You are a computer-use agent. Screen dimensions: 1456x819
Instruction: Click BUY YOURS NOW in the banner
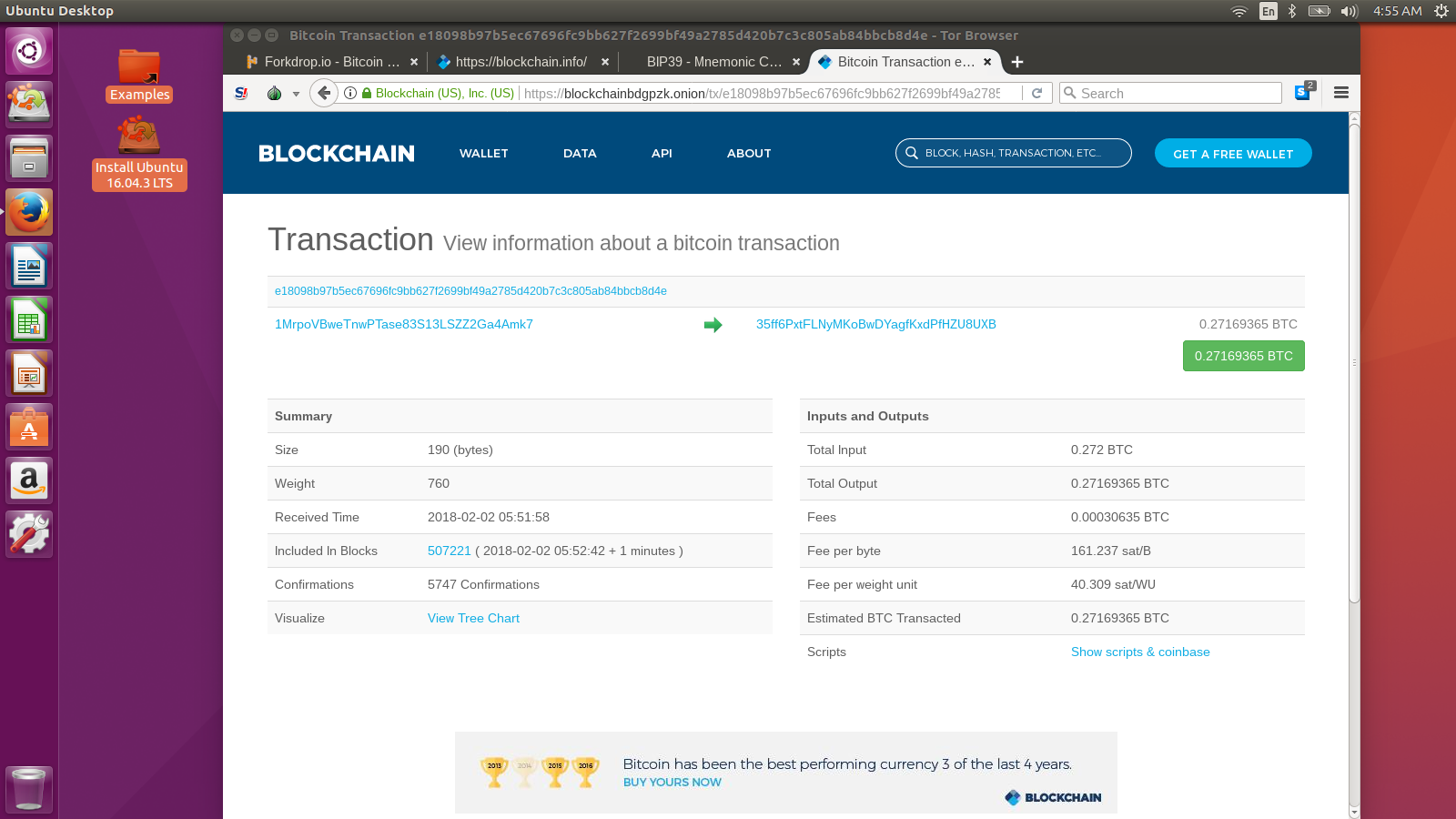[x=672, y=782]
